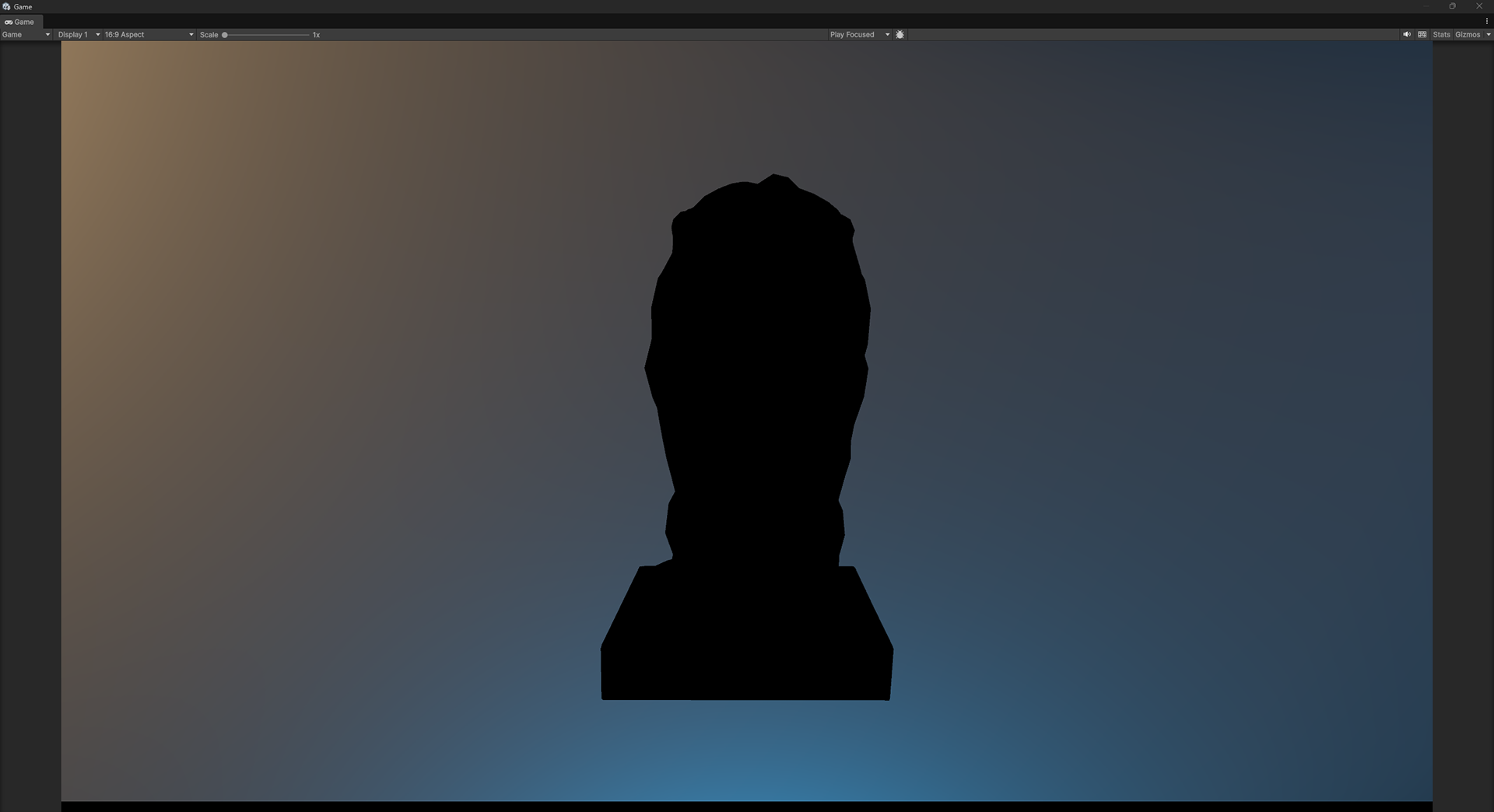1494x812 pixels.
Task: Toggle the keyboard shortcuts icon
Action: 1422,34
